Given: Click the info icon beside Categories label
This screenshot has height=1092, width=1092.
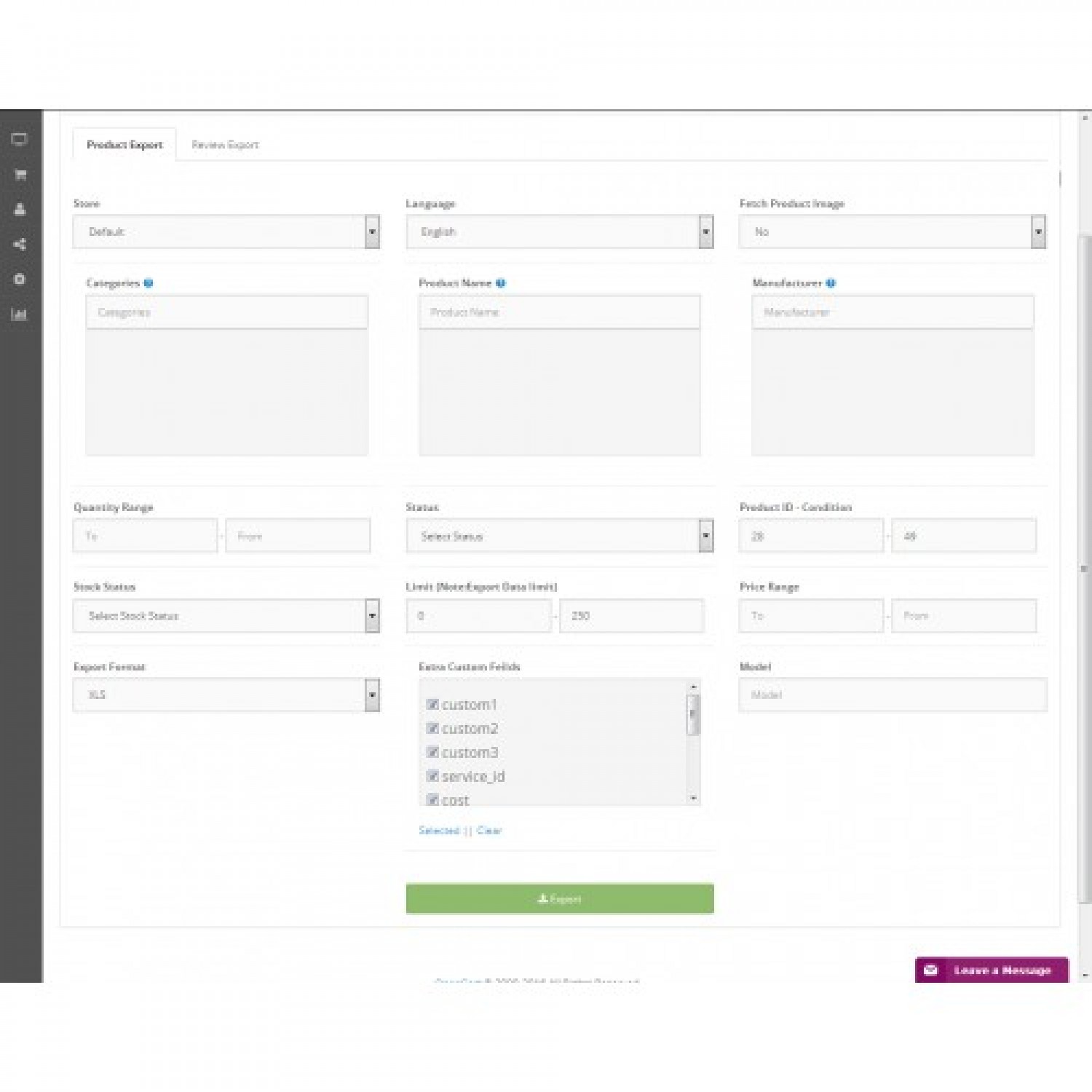Looking at the screenshot, I should tap(149, 283).
